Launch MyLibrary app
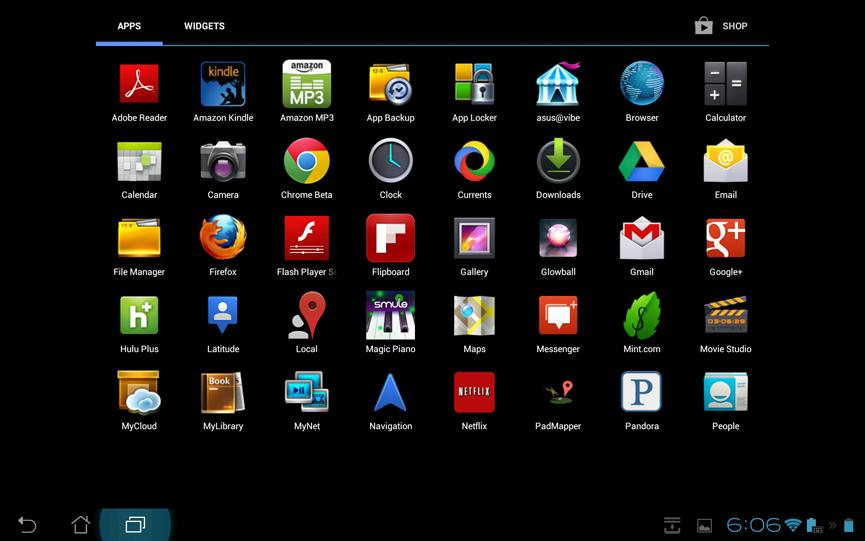 [x=223, y=393]
